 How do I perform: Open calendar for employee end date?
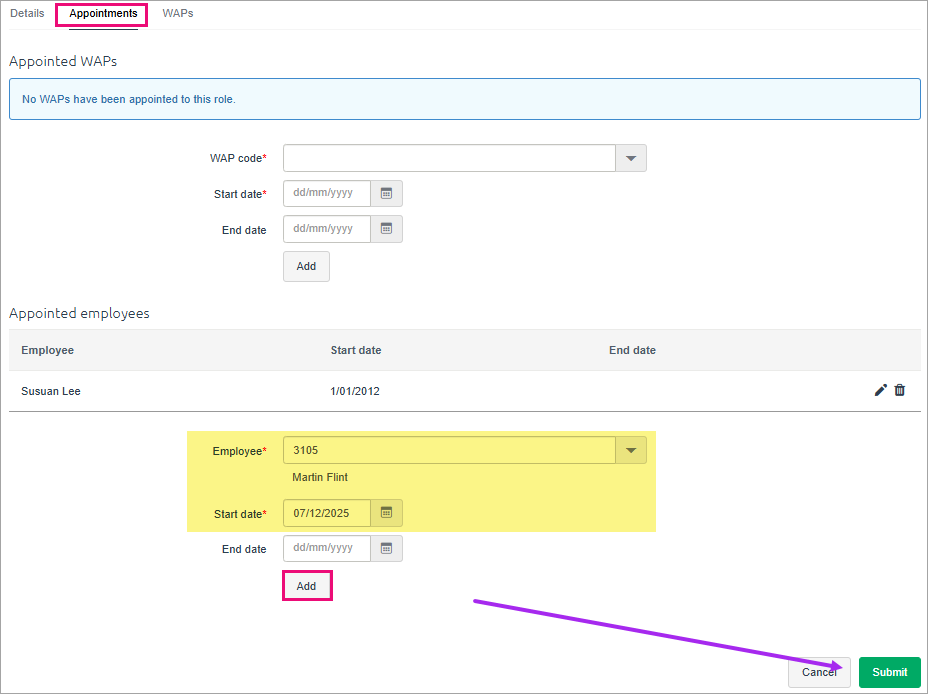(x=386, y=548)
